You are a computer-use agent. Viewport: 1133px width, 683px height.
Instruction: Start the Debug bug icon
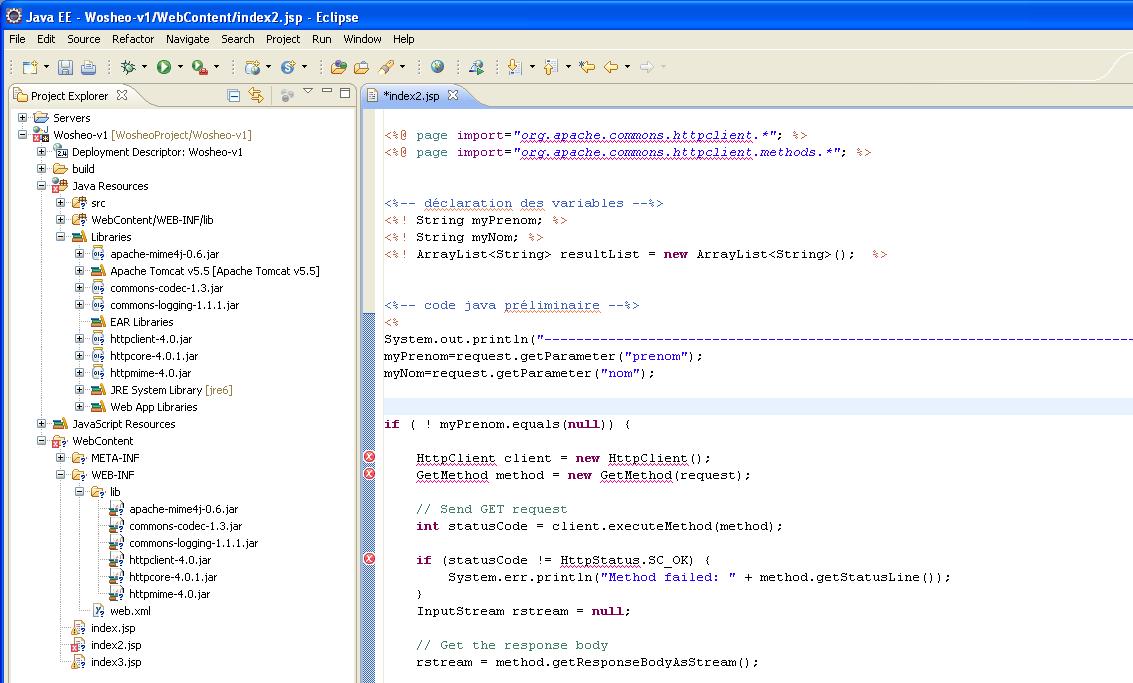pos(128,67)
